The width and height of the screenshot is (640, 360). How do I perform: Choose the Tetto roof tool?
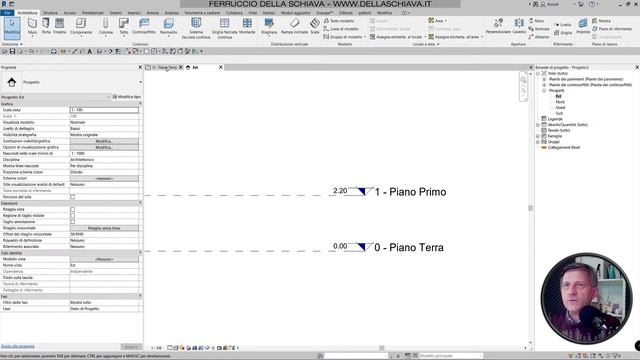click(124, 27)
